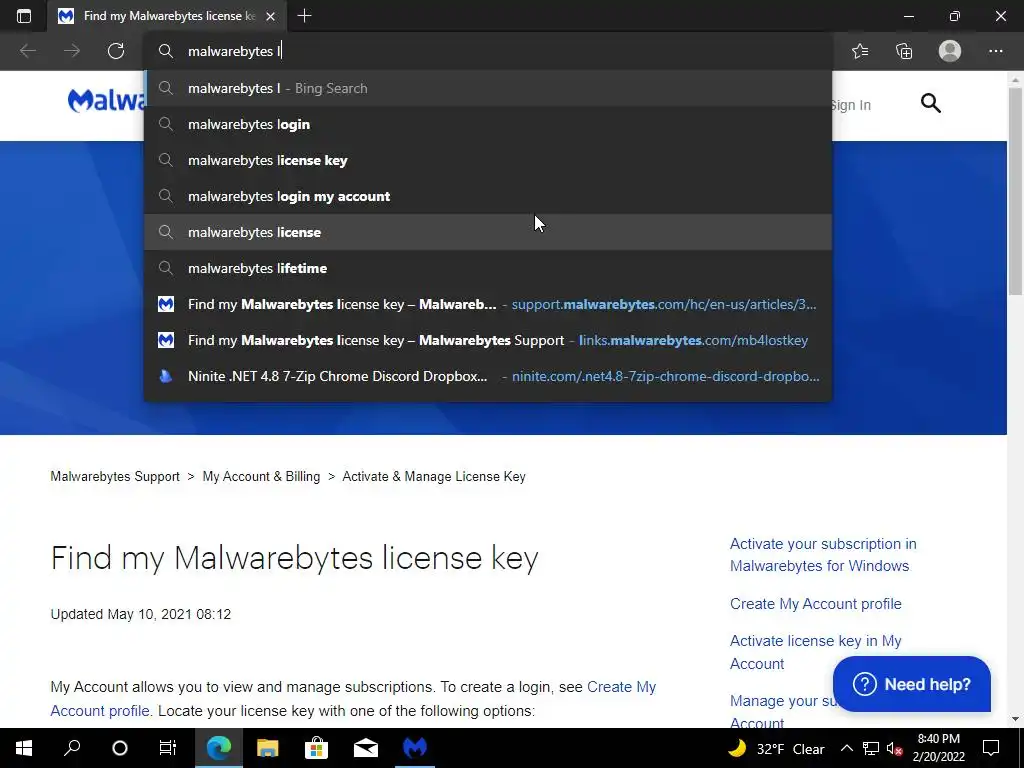Click Microsoft Edge taskbar icon
Screen dimensions: 1024x768
point(219,748)
